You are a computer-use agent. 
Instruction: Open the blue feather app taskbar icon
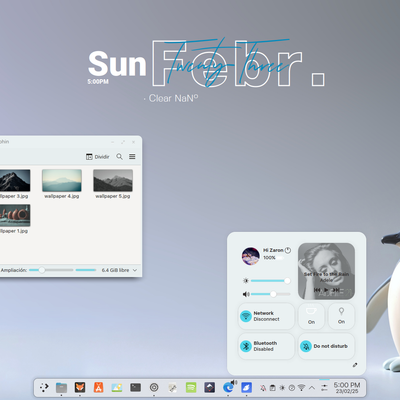[246, 387]
